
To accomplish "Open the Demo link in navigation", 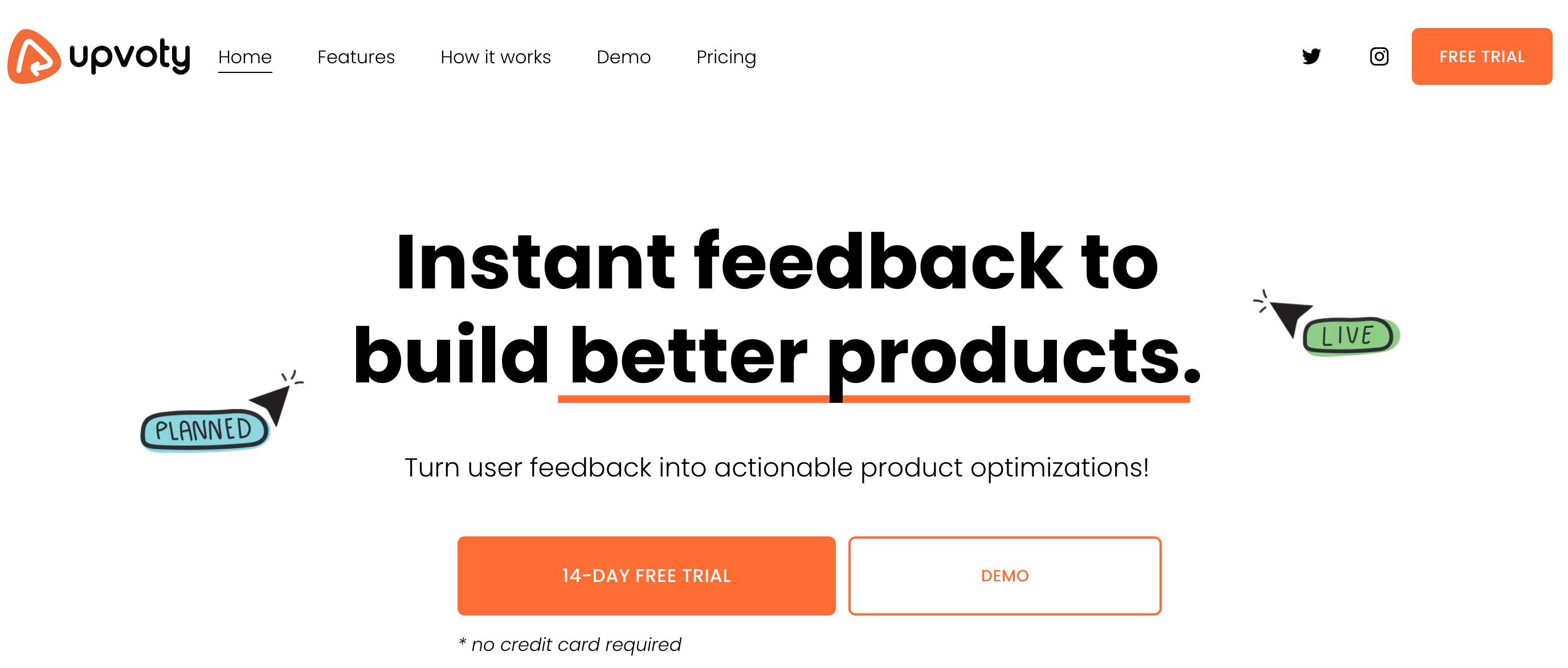I will pos(623,56).
